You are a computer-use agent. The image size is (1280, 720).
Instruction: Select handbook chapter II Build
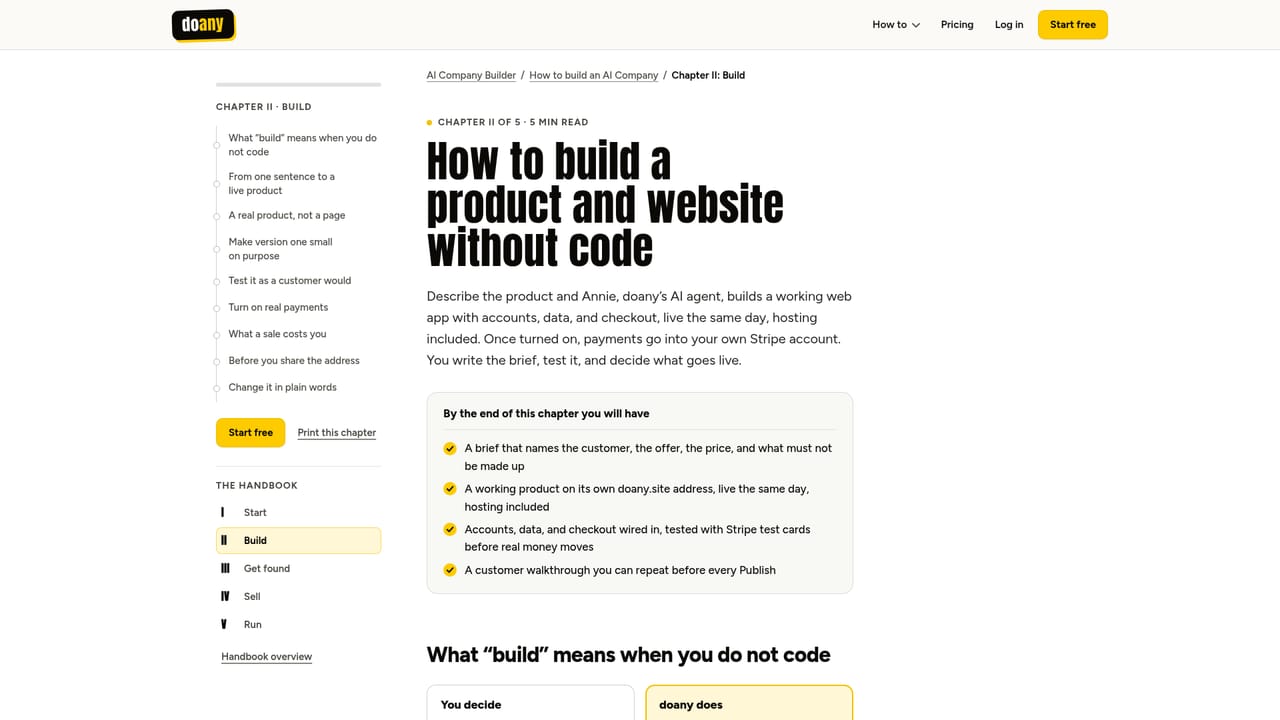(298, 540)
